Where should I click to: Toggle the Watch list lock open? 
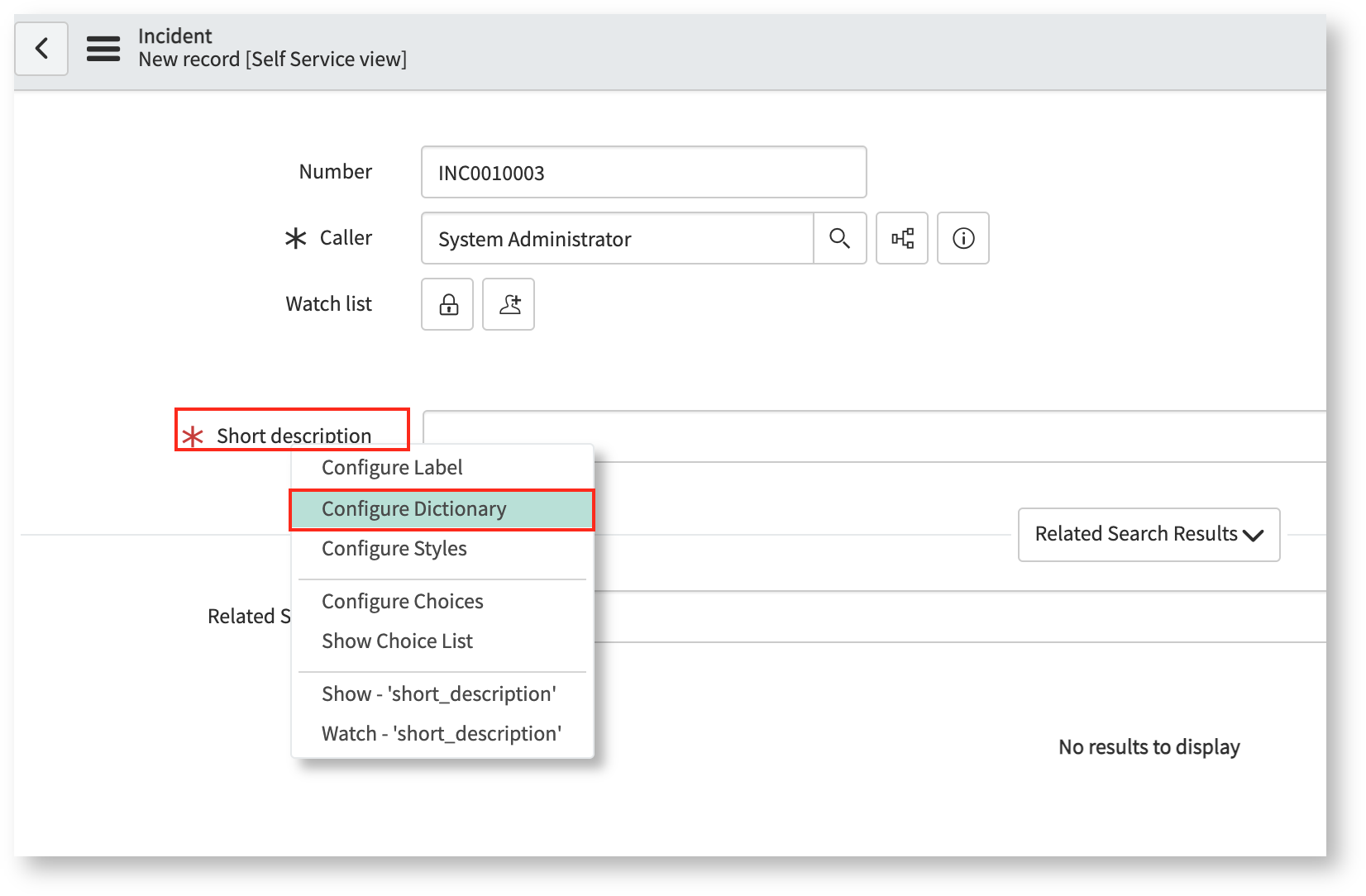click(447, 304)
